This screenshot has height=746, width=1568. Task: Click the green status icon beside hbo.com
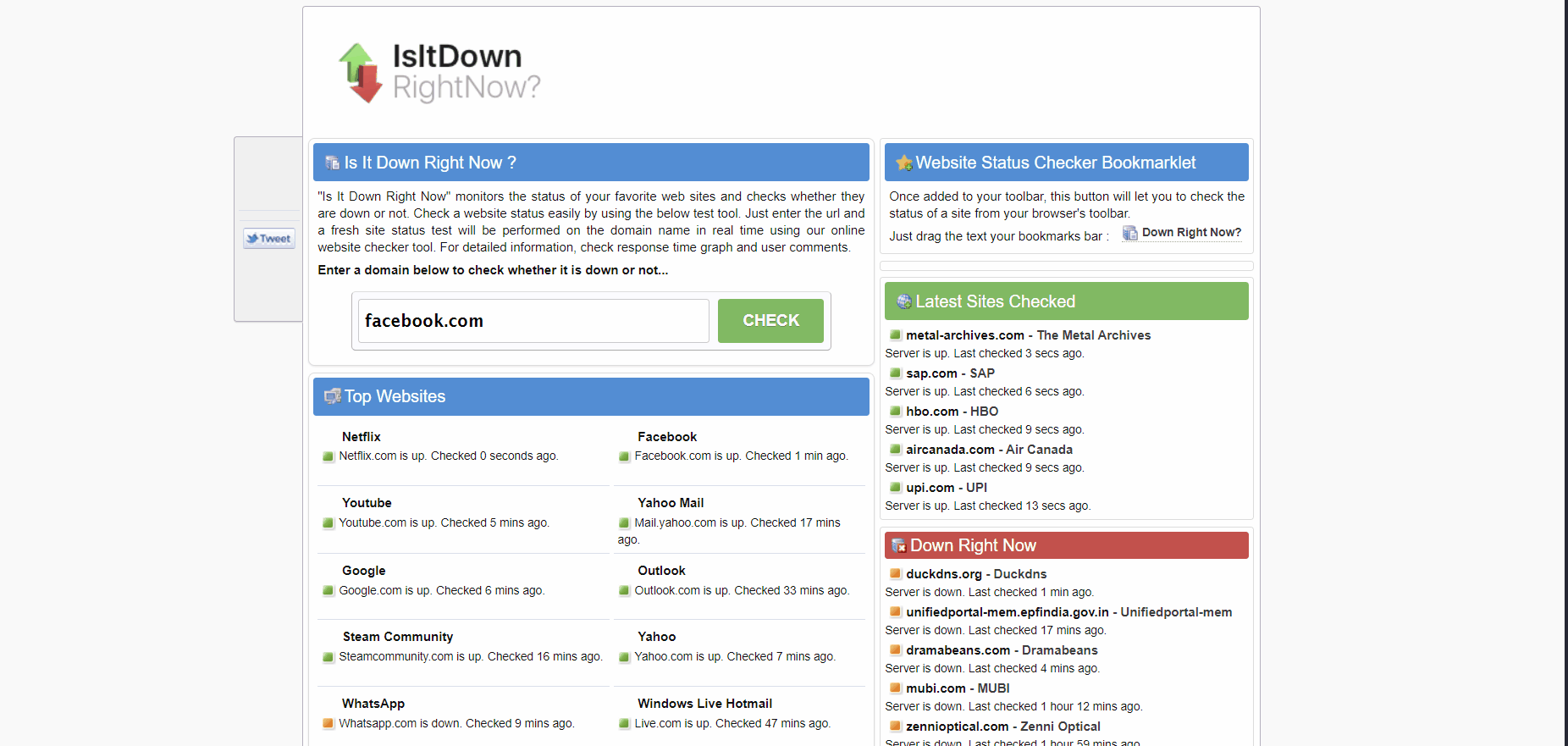tap(895, 412)
